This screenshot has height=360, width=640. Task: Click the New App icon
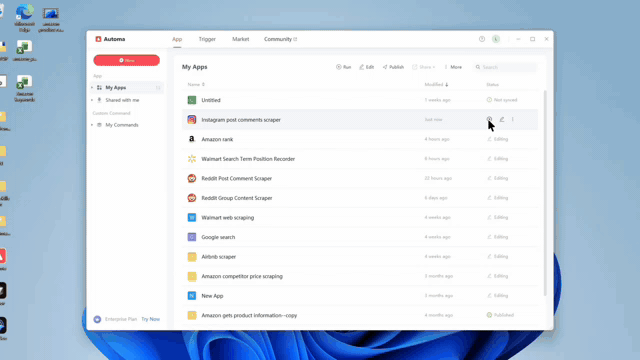coord(192,296)
